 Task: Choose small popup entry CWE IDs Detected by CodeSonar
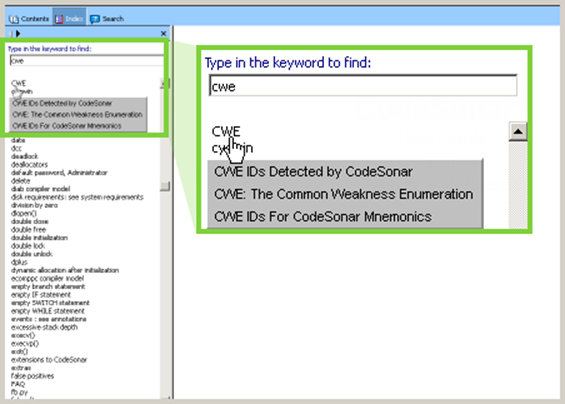(x=62, y=103)
